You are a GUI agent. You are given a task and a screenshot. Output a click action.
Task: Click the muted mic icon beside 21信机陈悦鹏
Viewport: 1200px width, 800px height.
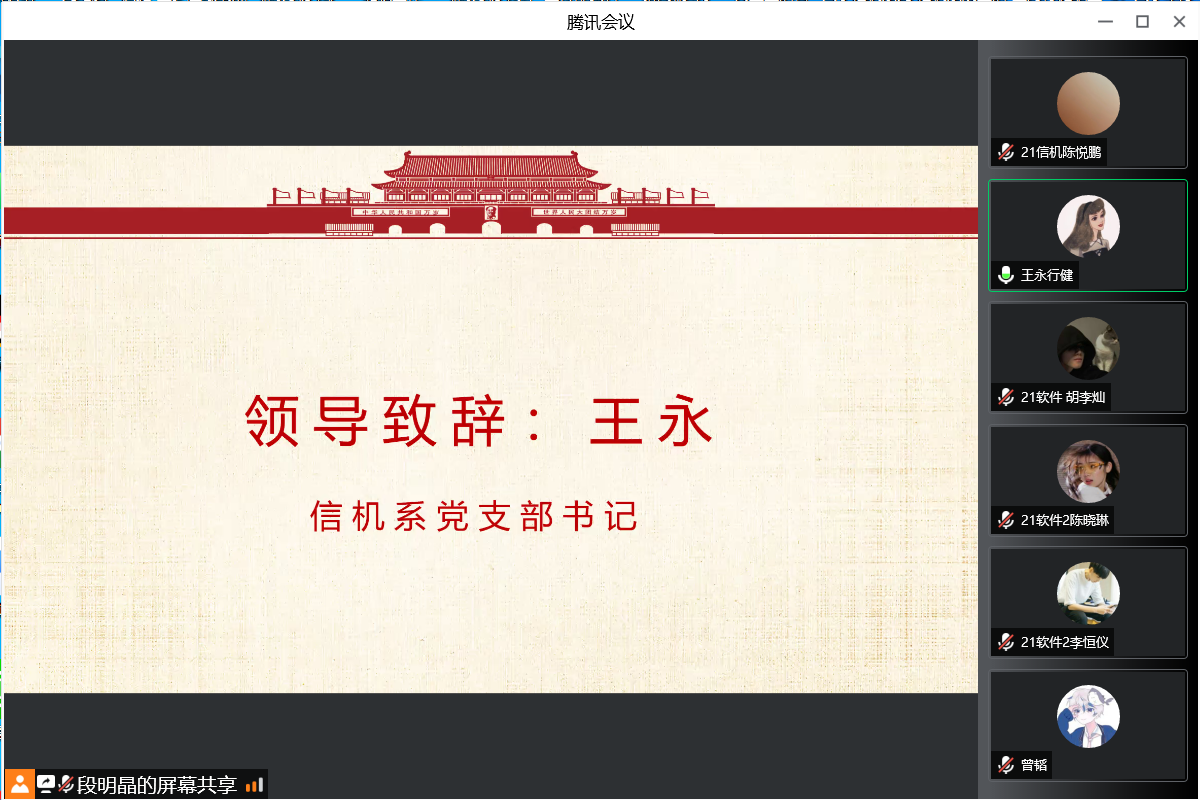[1006, 152]
